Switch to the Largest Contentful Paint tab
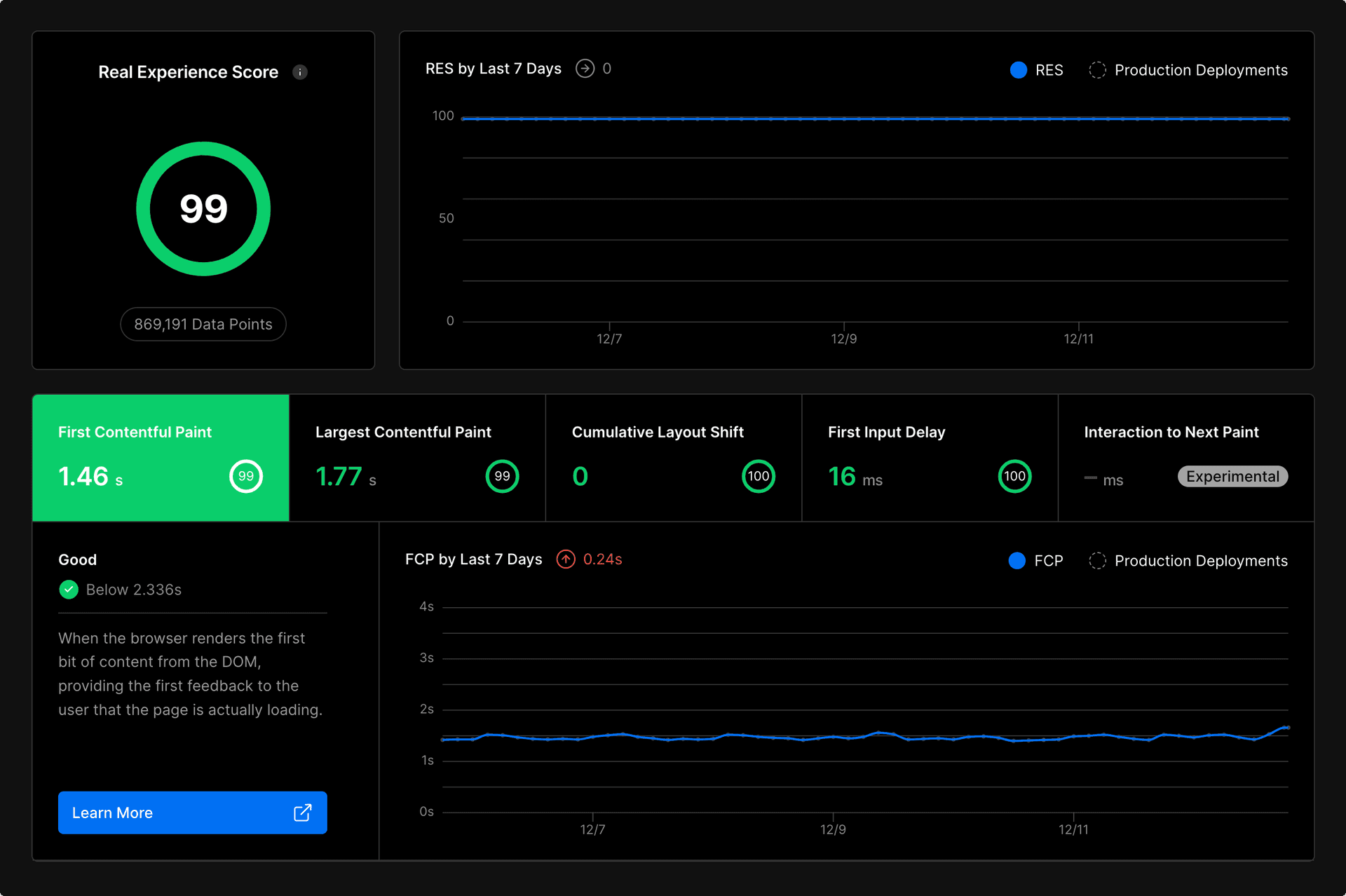Screen dimensions: 1346x896 (x=416, y=457)
